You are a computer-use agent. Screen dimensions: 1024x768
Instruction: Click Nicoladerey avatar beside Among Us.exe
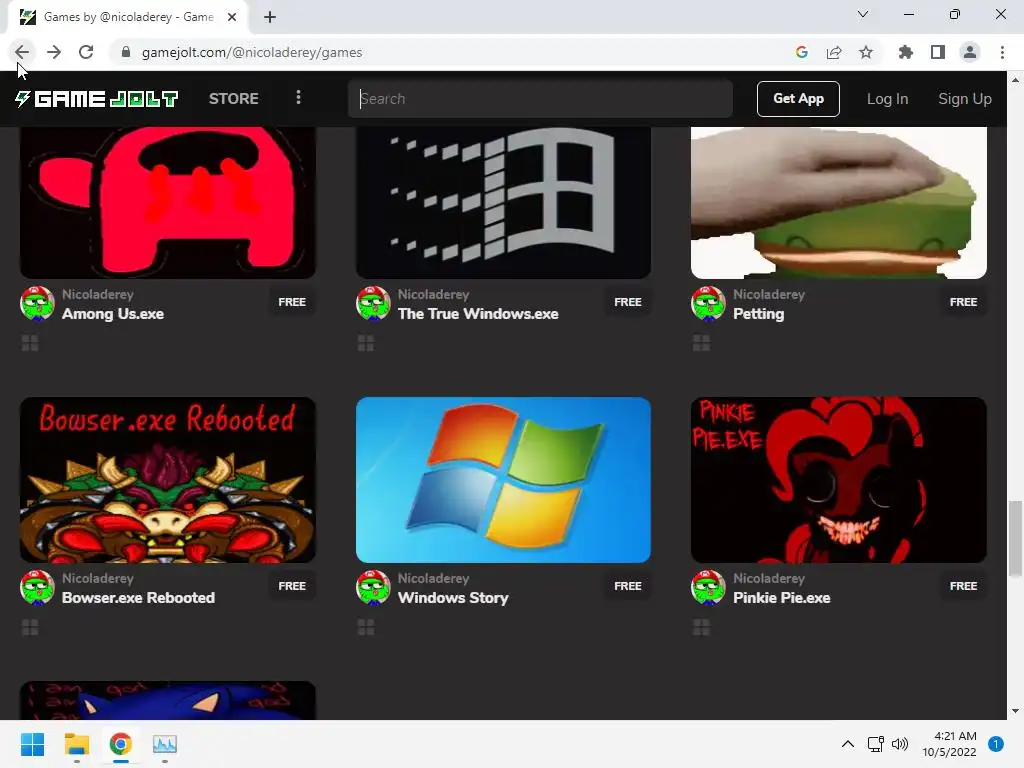click(37, 303)
